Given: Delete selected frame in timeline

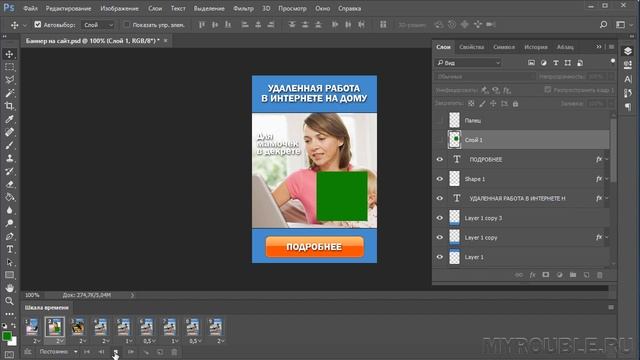Looking at the screenshot, I should [x=174, y=352].
